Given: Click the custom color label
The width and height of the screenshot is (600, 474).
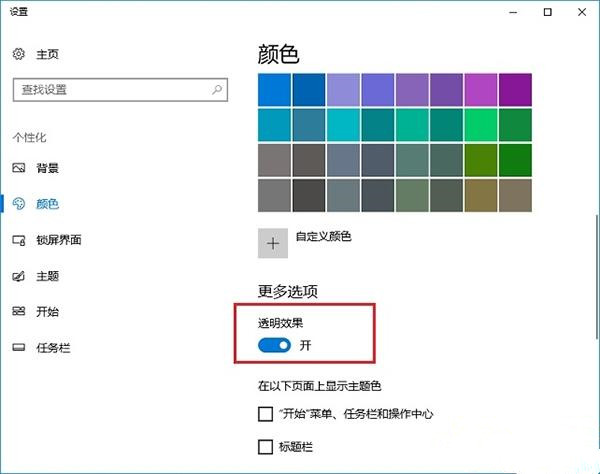Looking at the screenshot, I should pos(323,237).
